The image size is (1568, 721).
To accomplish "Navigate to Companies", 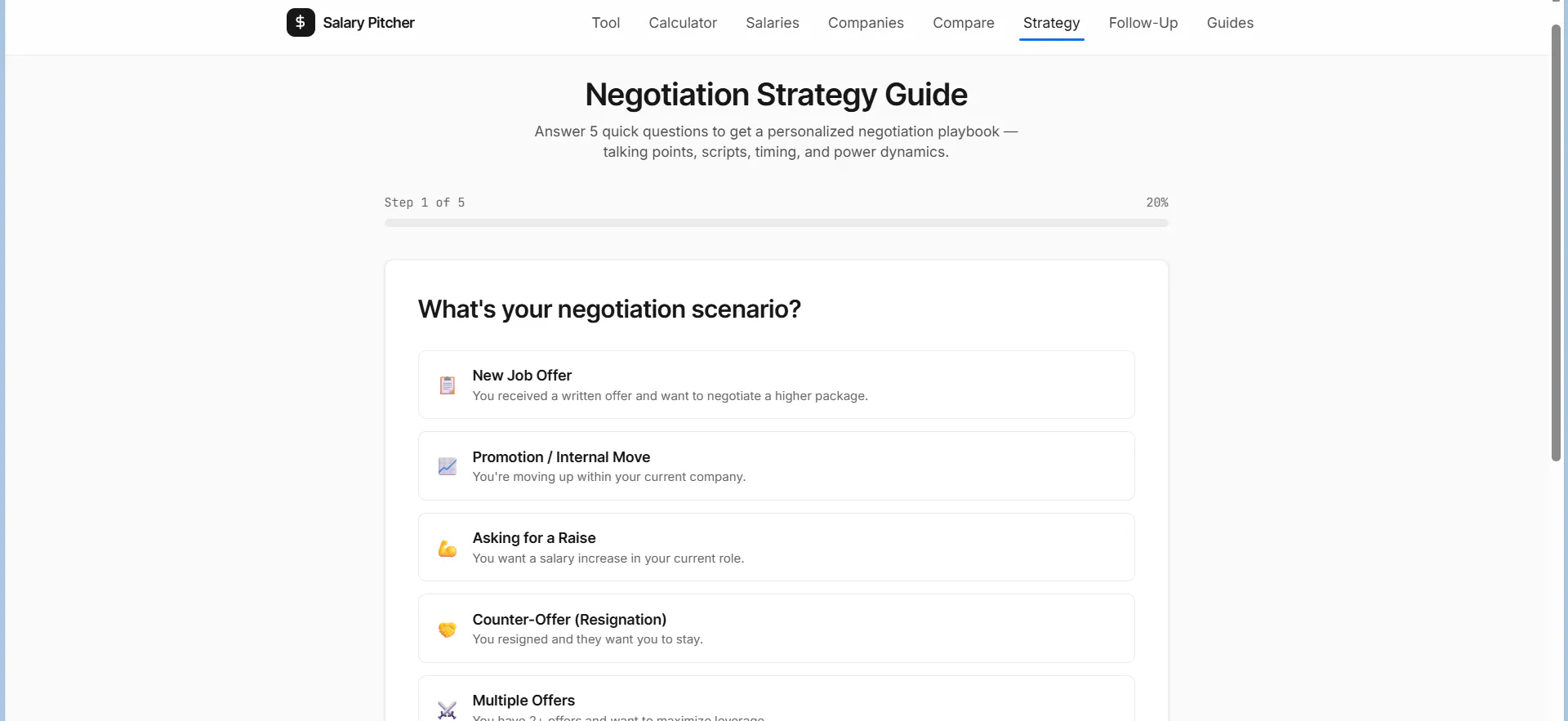I will pos(866,23).
